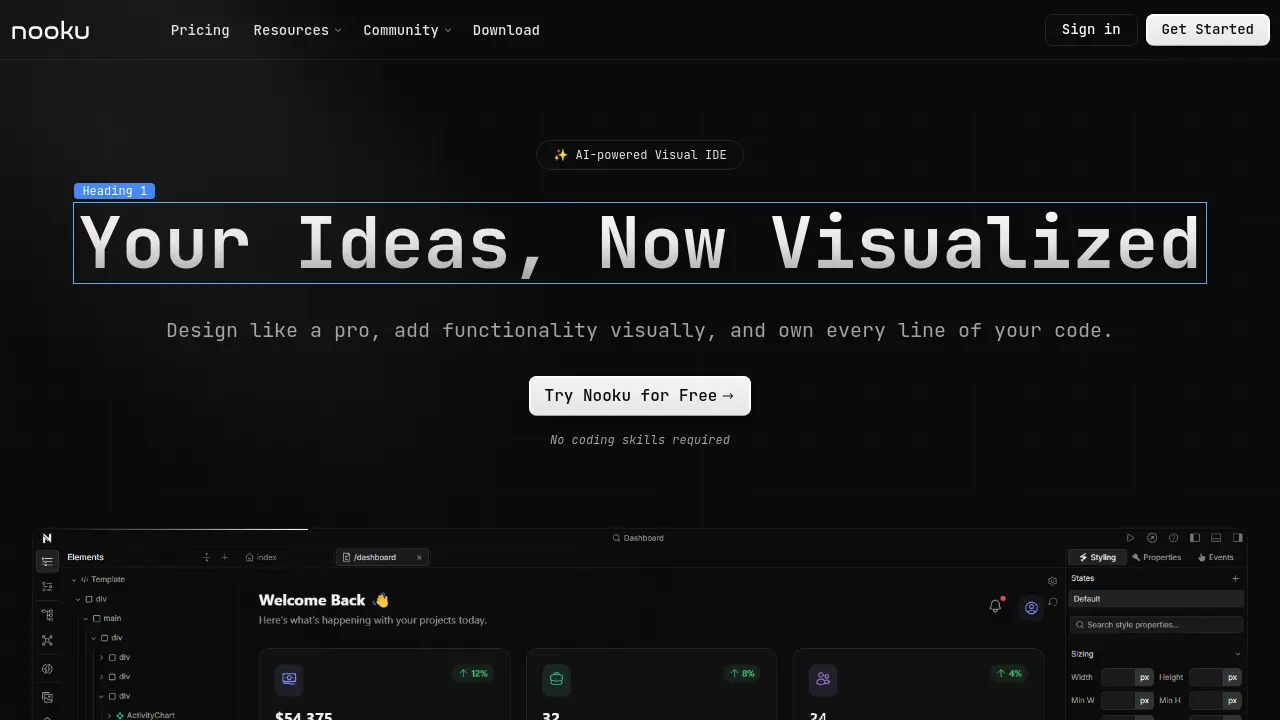Switch to the Styling tab
The width and height of the screenshot is (1280, 720).
pos(1098,557)
